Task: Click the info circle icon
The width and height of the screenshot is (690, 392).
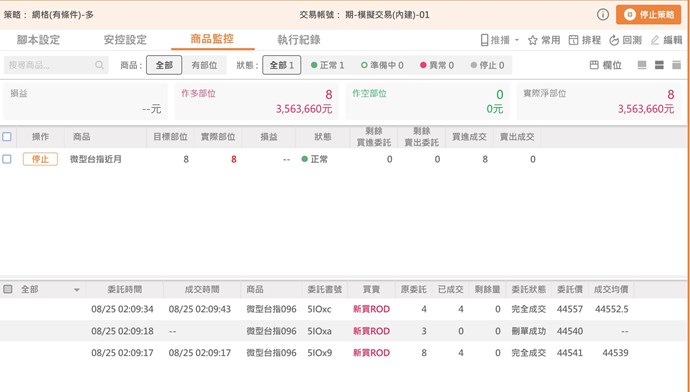Action: click(603, 15)
